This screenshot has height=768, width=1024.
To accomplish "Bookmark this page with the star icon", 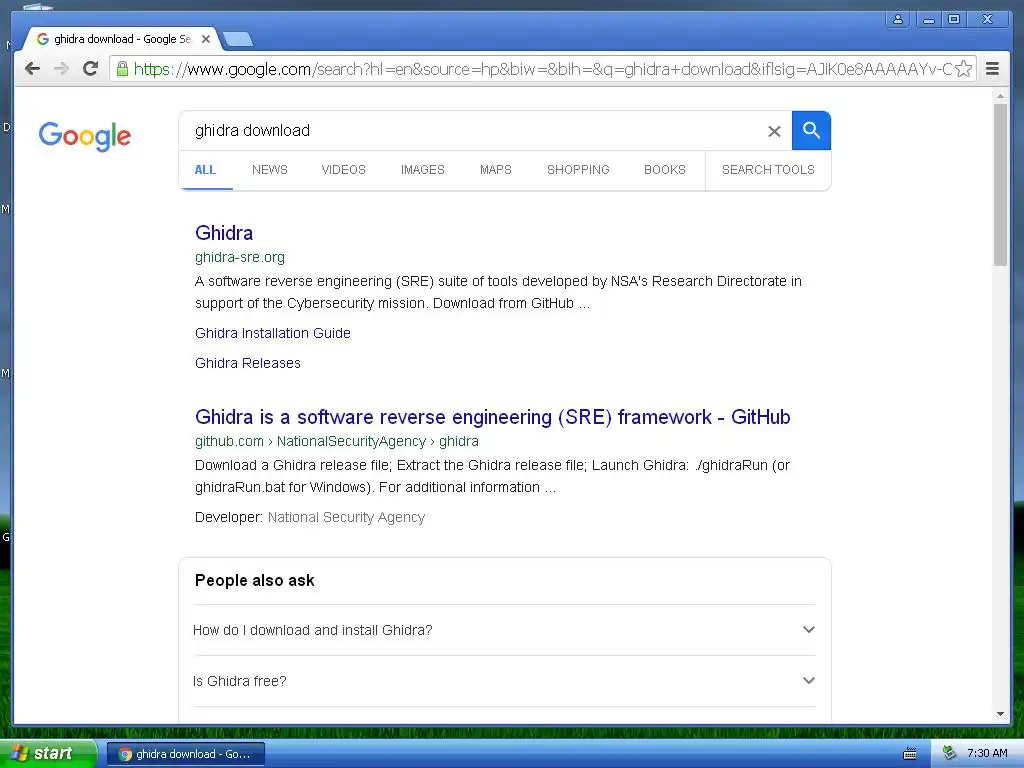I will coord(963,69).
